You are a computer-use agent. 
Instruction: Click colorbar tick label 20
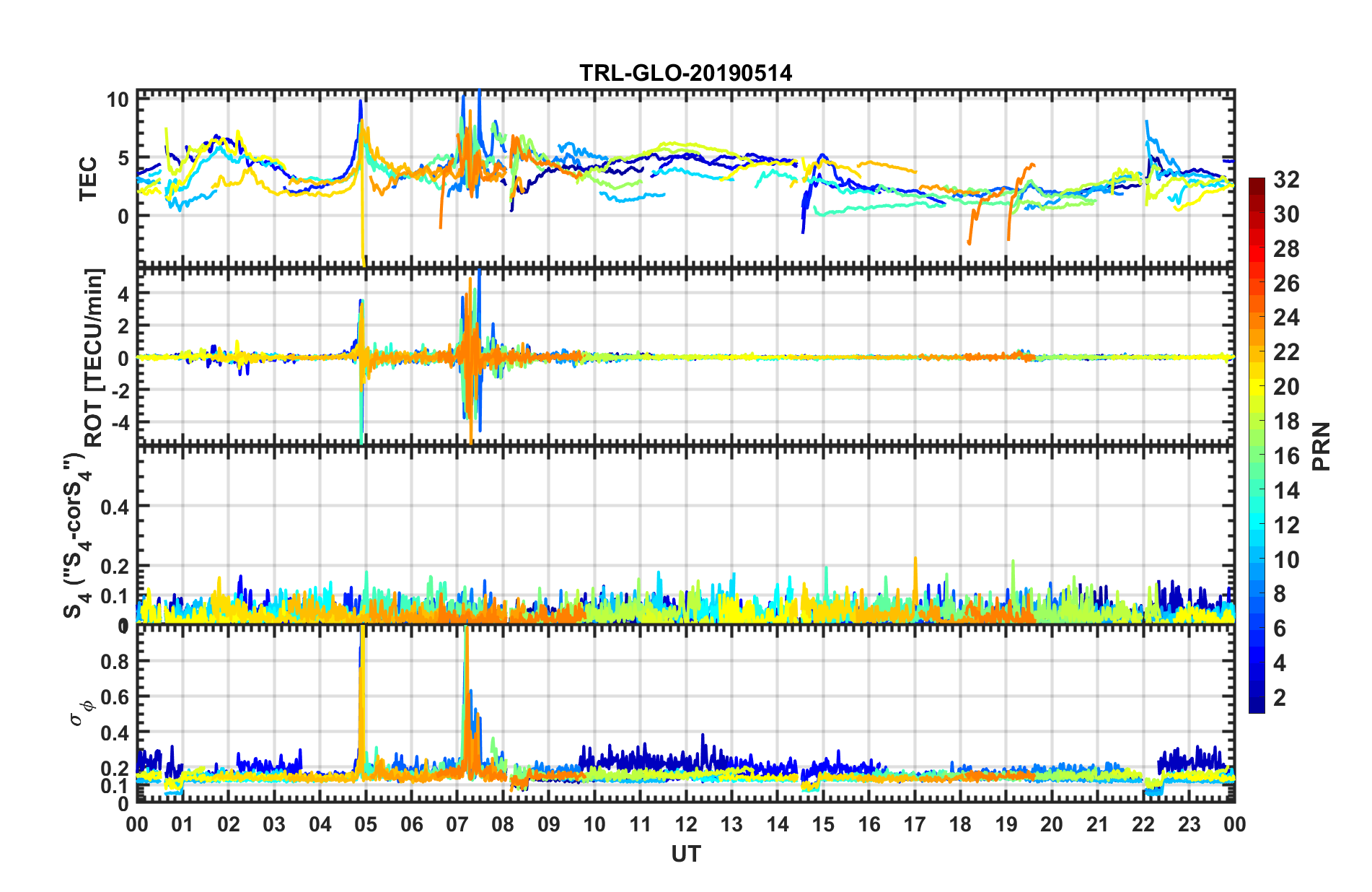pyautogui.click(x=1285, y=387)
